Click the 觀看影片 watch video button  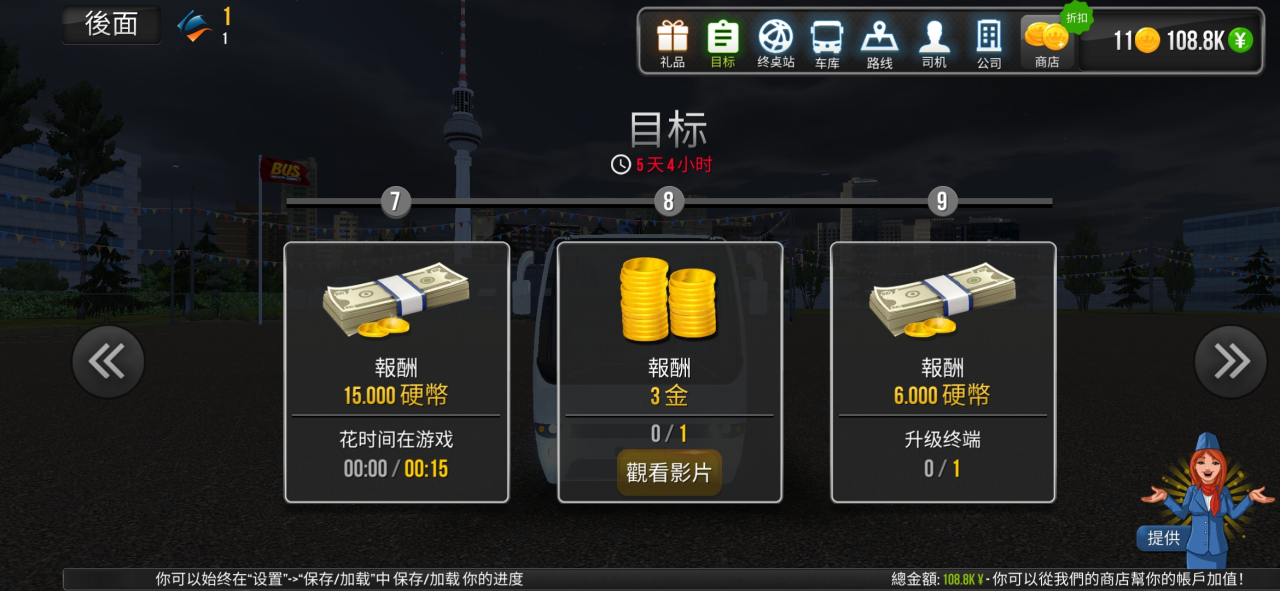pyautogui.click(x=669, y=473)
